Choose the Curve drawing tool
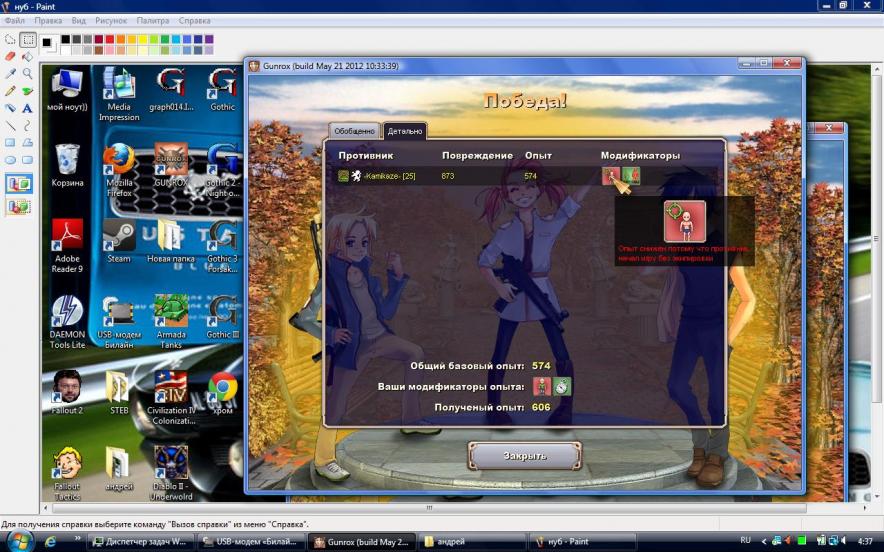Screen dimensions: 884x552 [27, 125]
